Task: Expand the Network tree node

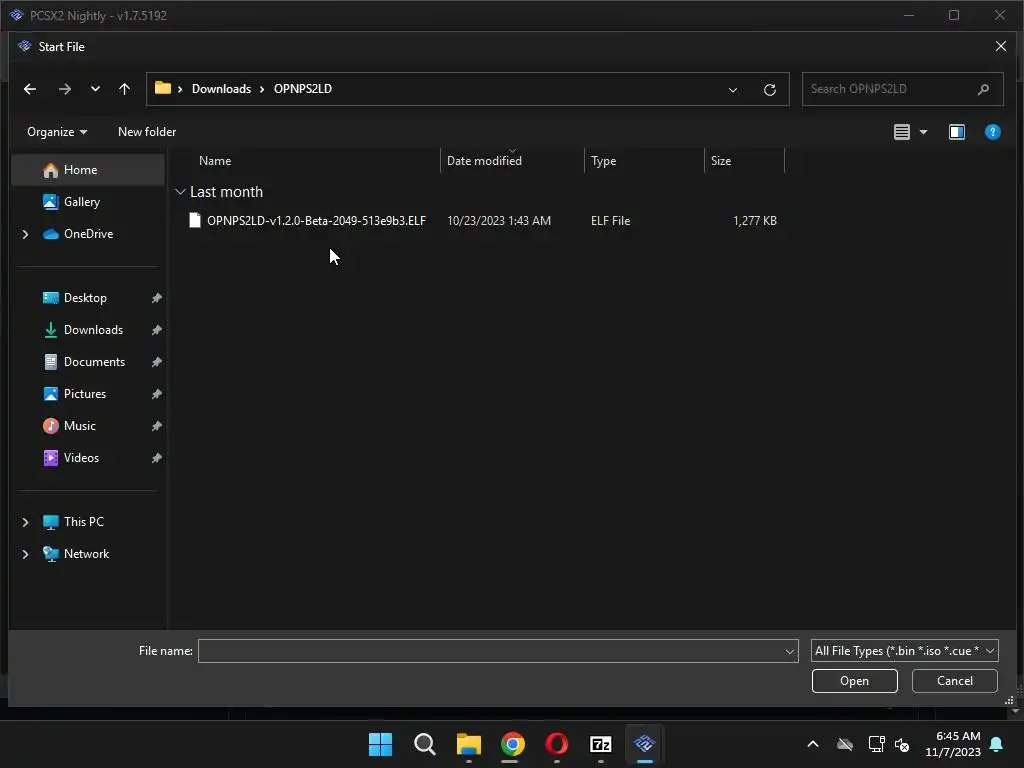Action: tap(25, 554)
